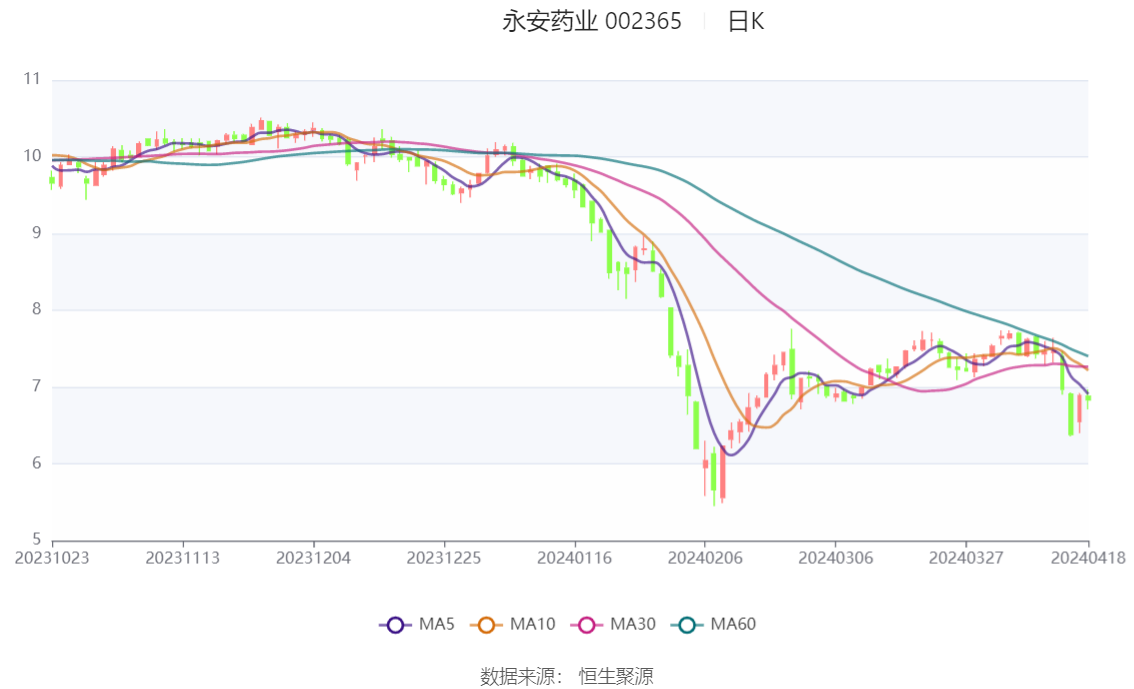
Task: Click the 20240116 date axis label
Action: (x=573, y=558)
